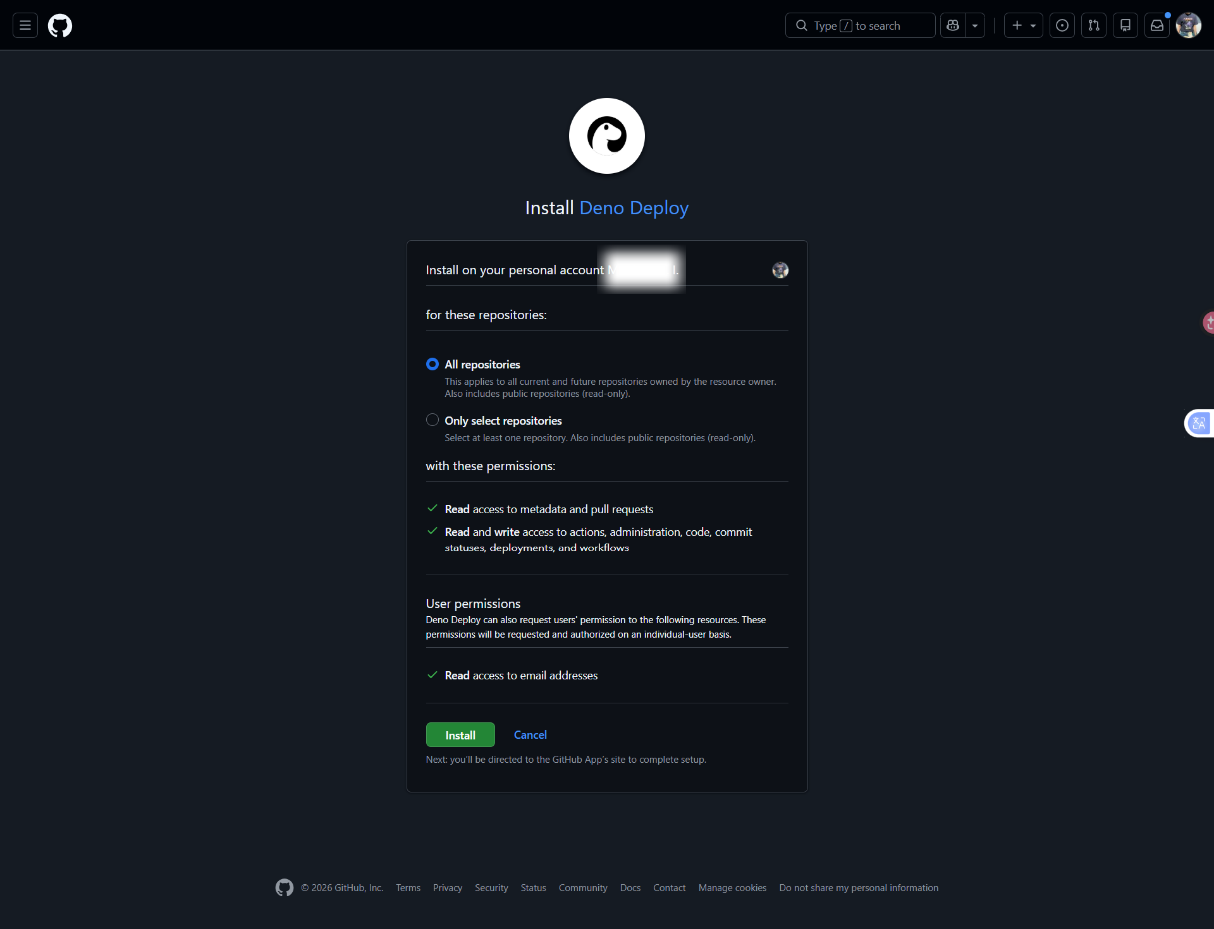Open the Create new plus menu
1214x929 pixels.
pos(1024,25)
